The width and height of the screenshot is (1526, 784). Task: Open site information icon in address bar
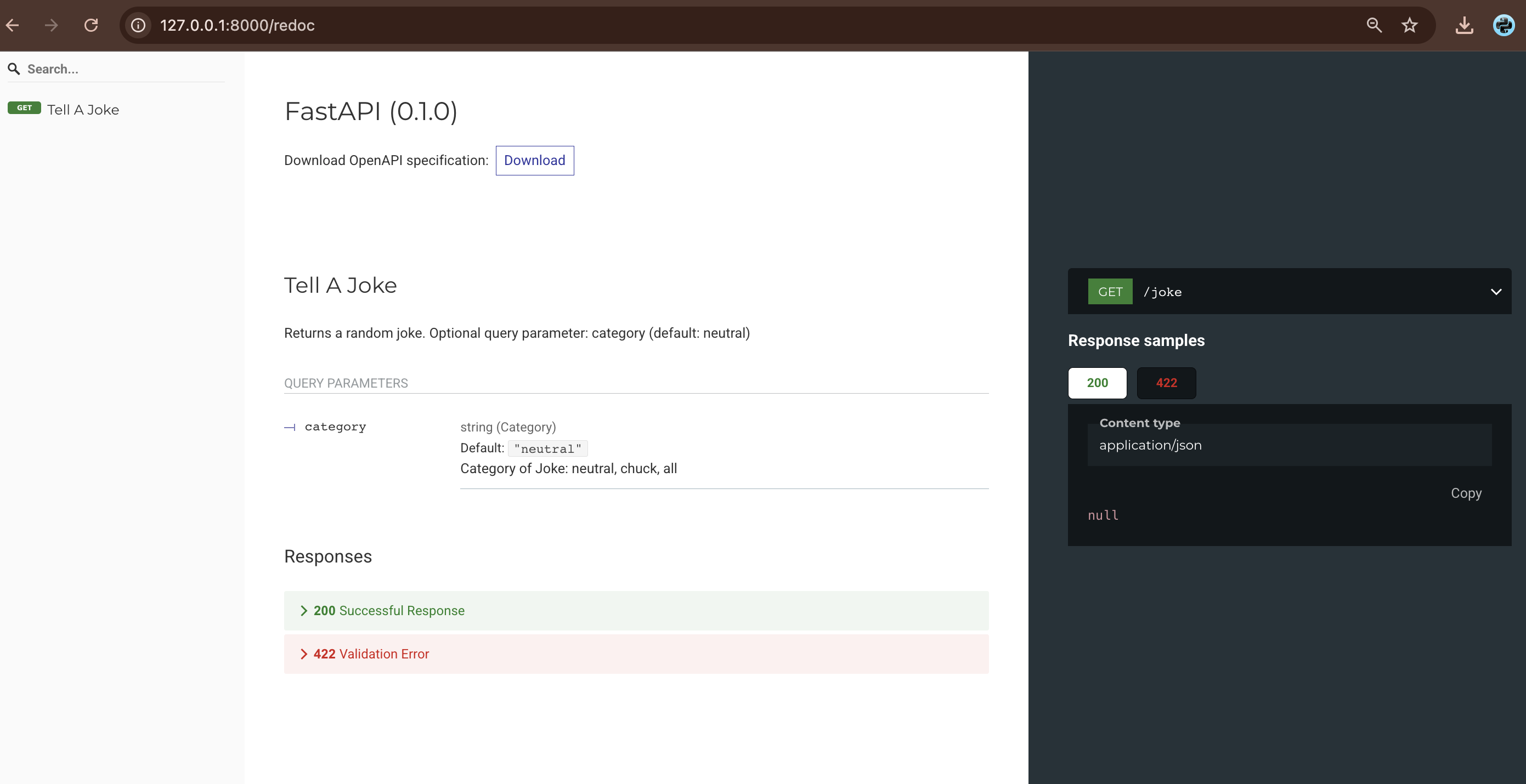tap(138, 25)
